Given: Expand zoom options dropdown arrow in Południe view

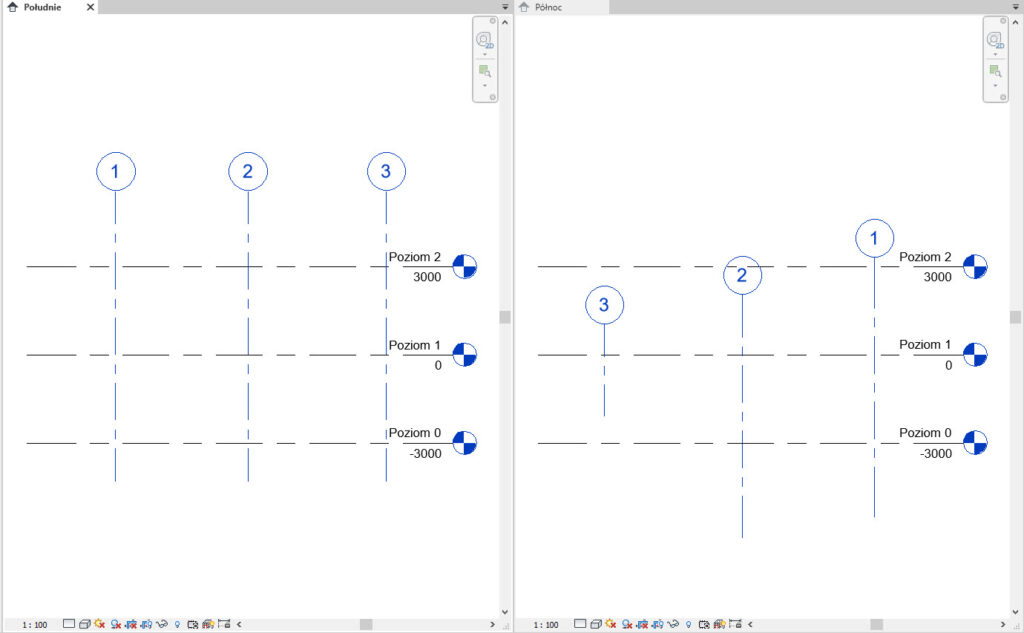Looking at the screenshot, I should (x=485, y=85).
